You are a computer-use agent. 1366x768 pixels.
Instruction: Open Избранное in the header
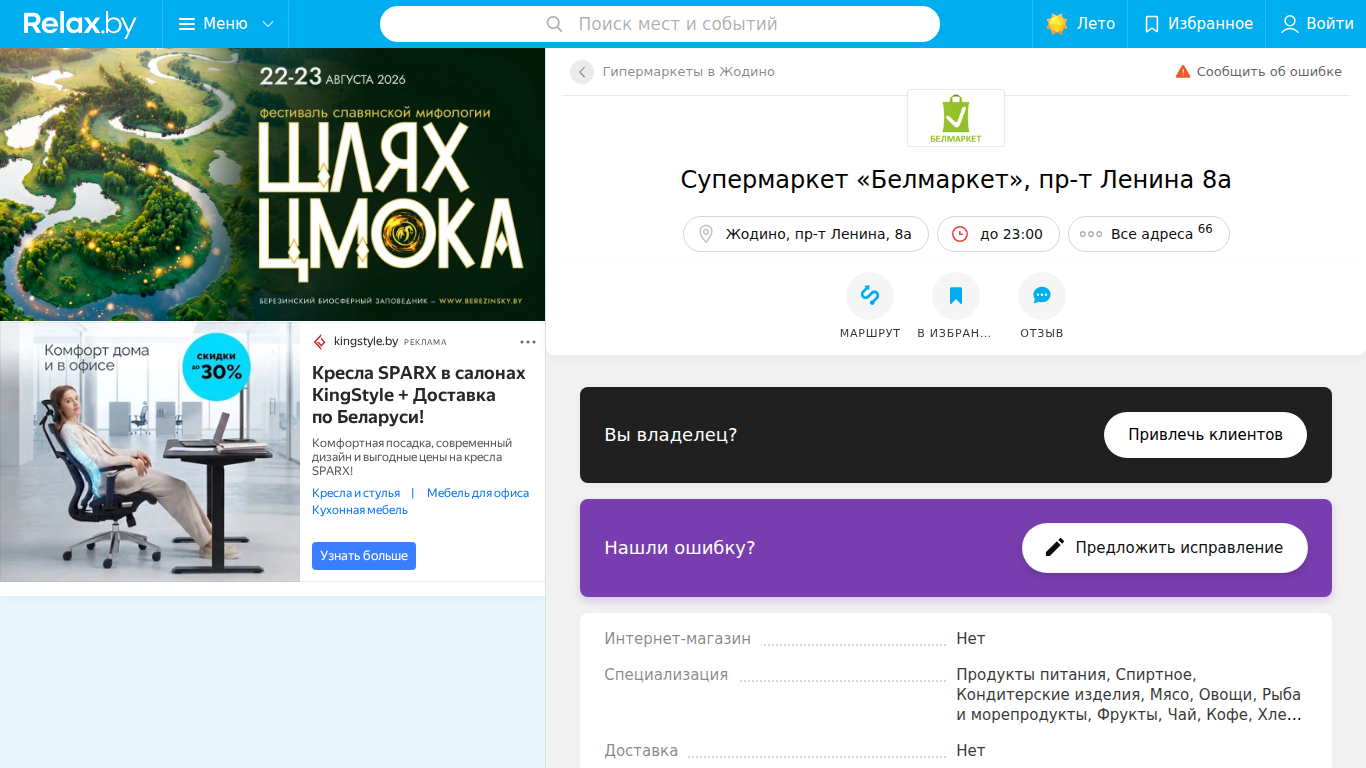click(x=1198, y=24)
